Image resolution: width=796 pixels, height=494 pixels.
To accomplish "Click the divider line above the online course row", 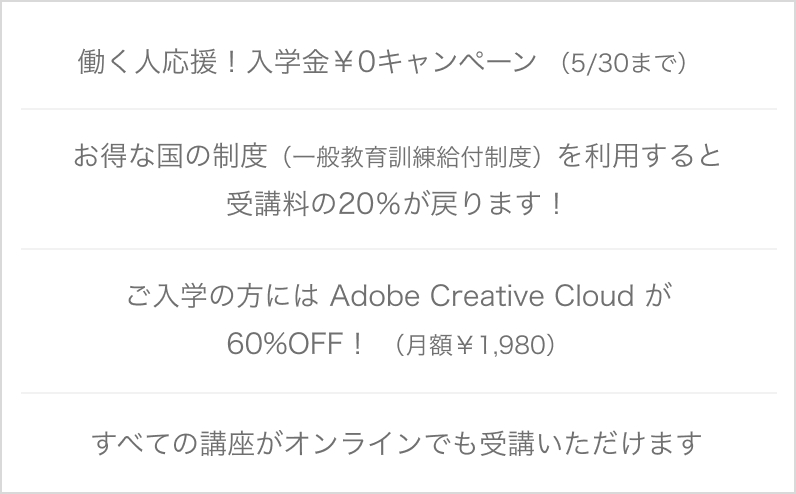I will coord(399,392).
